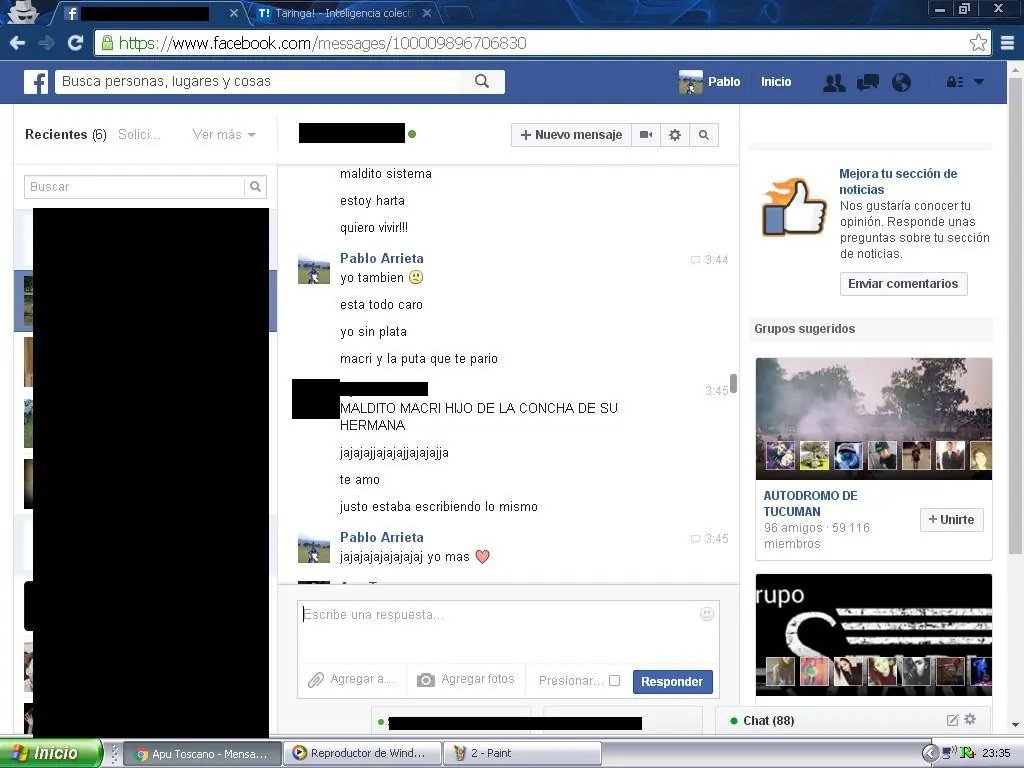Click Pablo Arrieta avatar beside 3:44 message

pyautogui.click(x=313, y=268)
